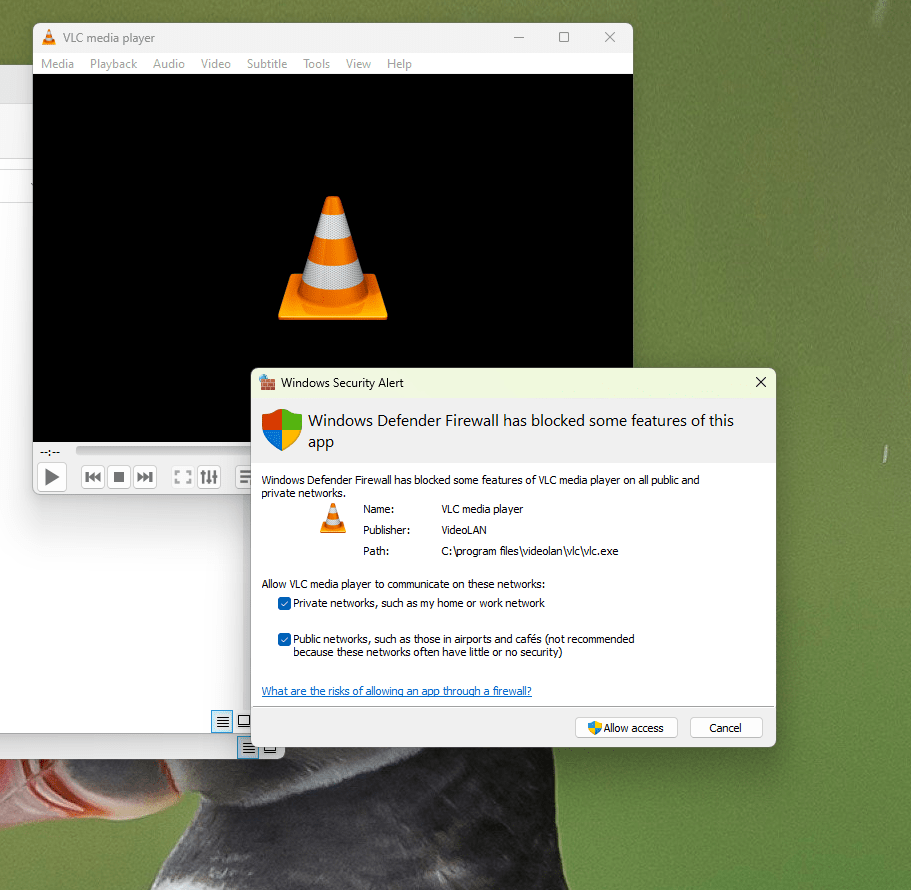Maximize the VLC media player window

(x=564, y=37)
